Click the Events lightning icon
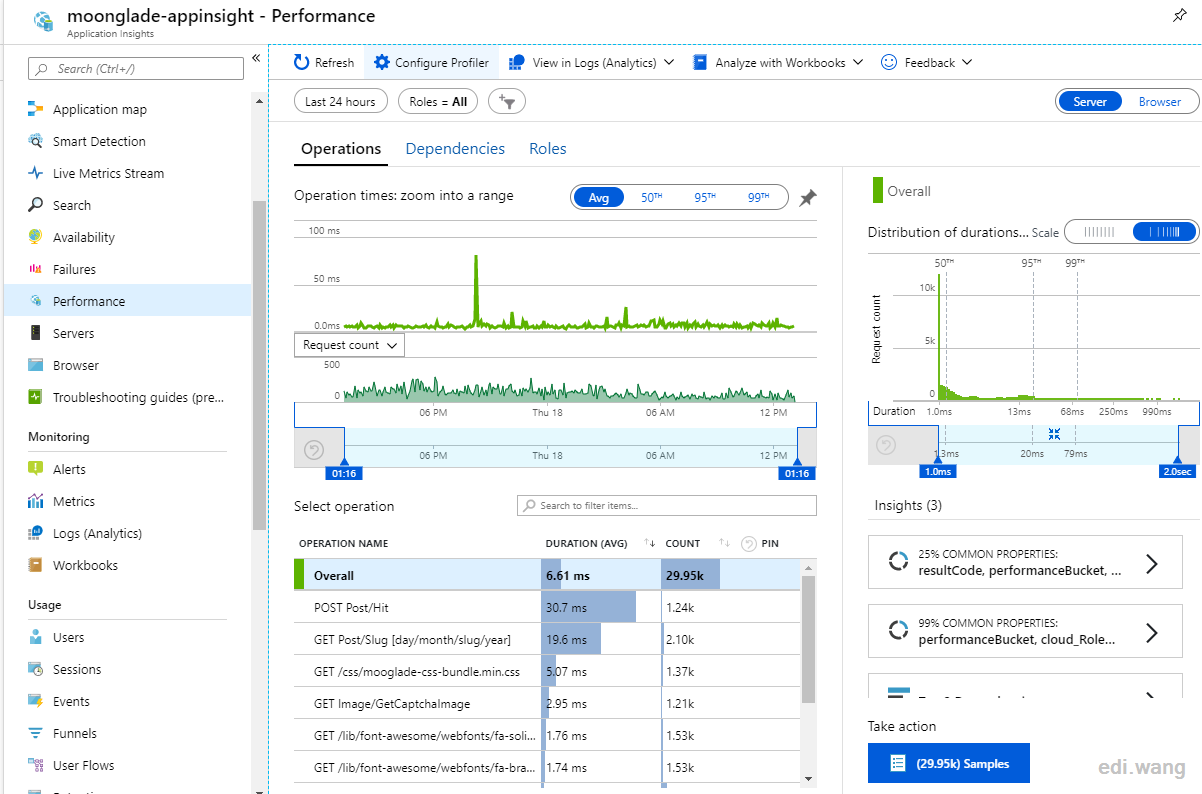This screenshot has width=1202, height=794. pos(36,701)
